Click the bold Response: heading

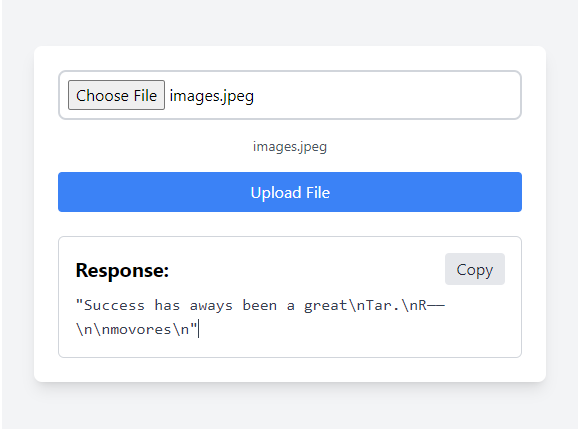click(x=122, y=270)
